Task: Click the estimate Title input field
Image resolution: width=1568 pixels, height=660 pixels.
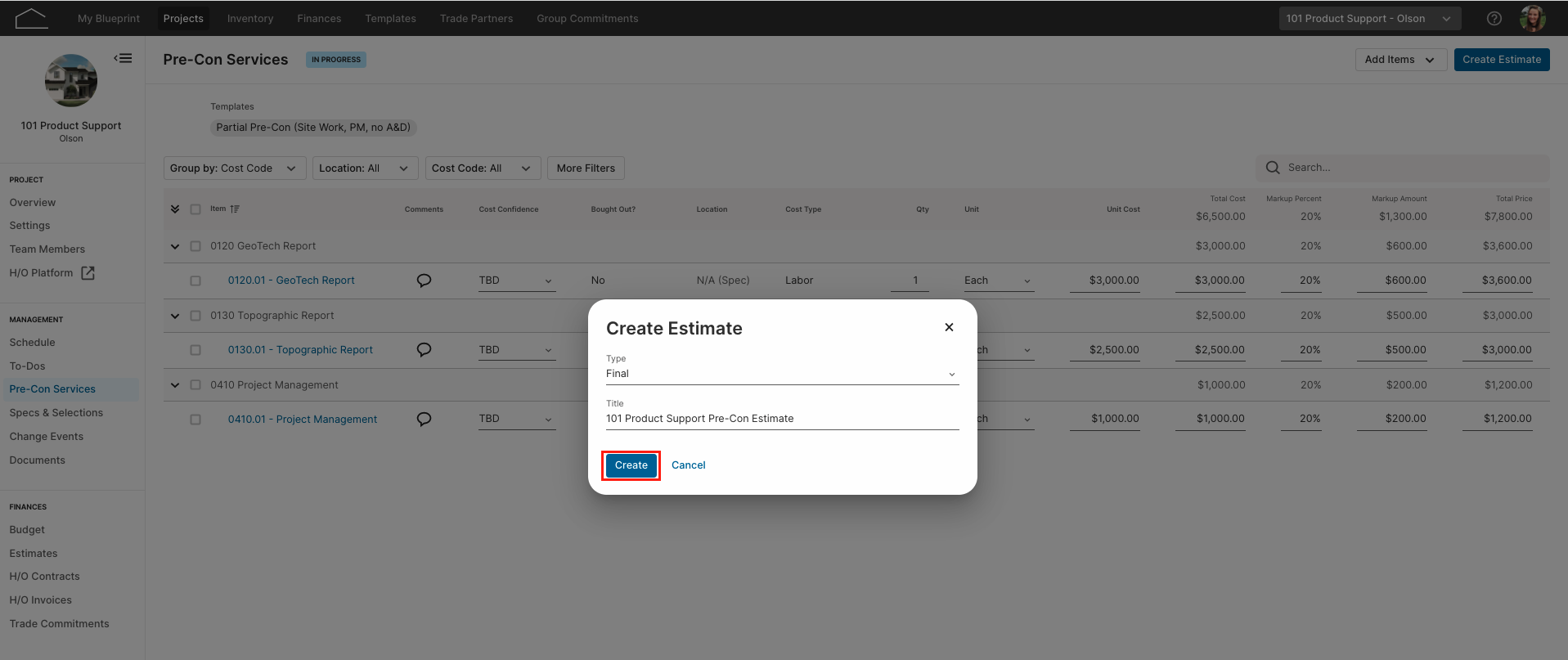Action: (782, 419)
